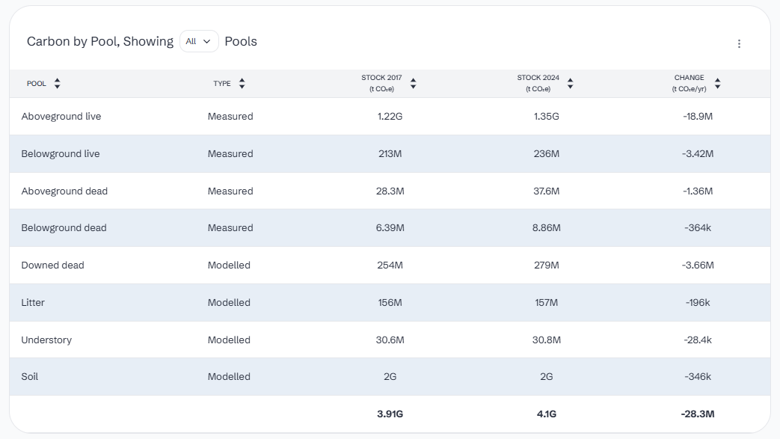Click Modelled type for Understory

(229, 340)
